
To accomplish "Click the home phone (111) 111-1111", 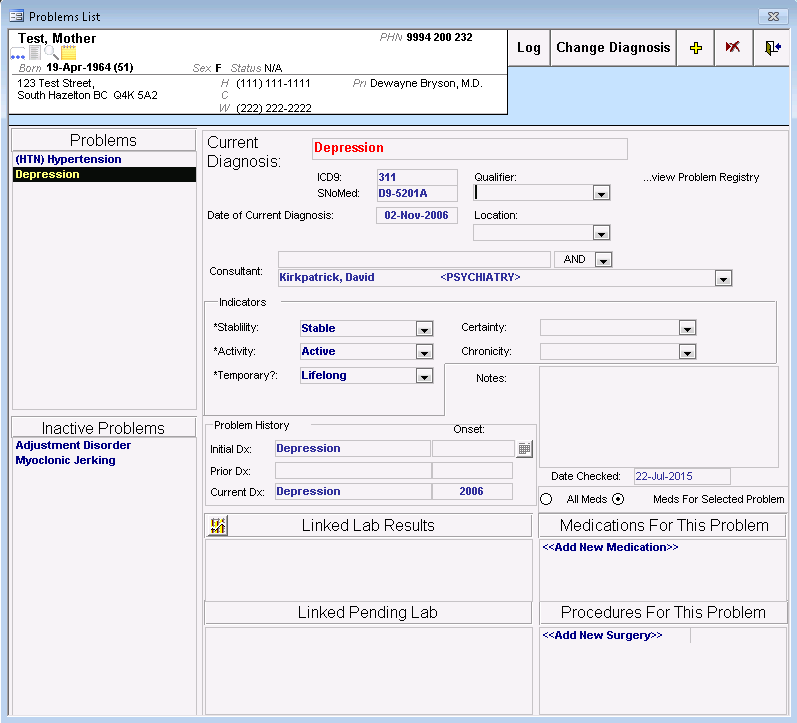I will (273, 83).
